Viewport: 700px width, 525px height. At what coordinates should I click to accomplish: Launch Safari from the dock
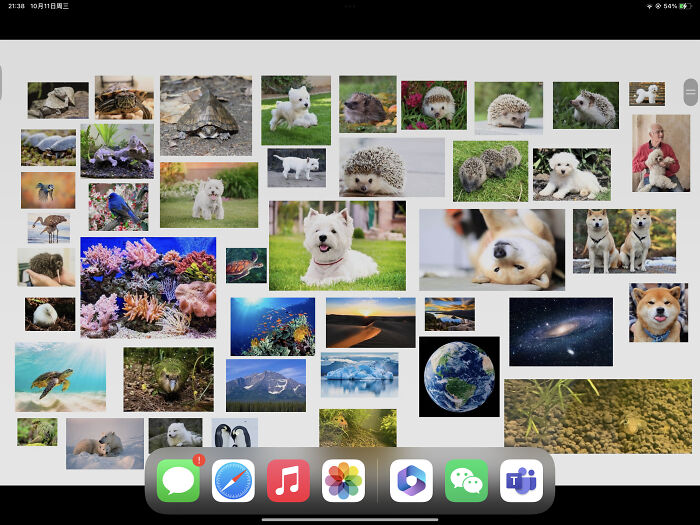coord(233,481)
